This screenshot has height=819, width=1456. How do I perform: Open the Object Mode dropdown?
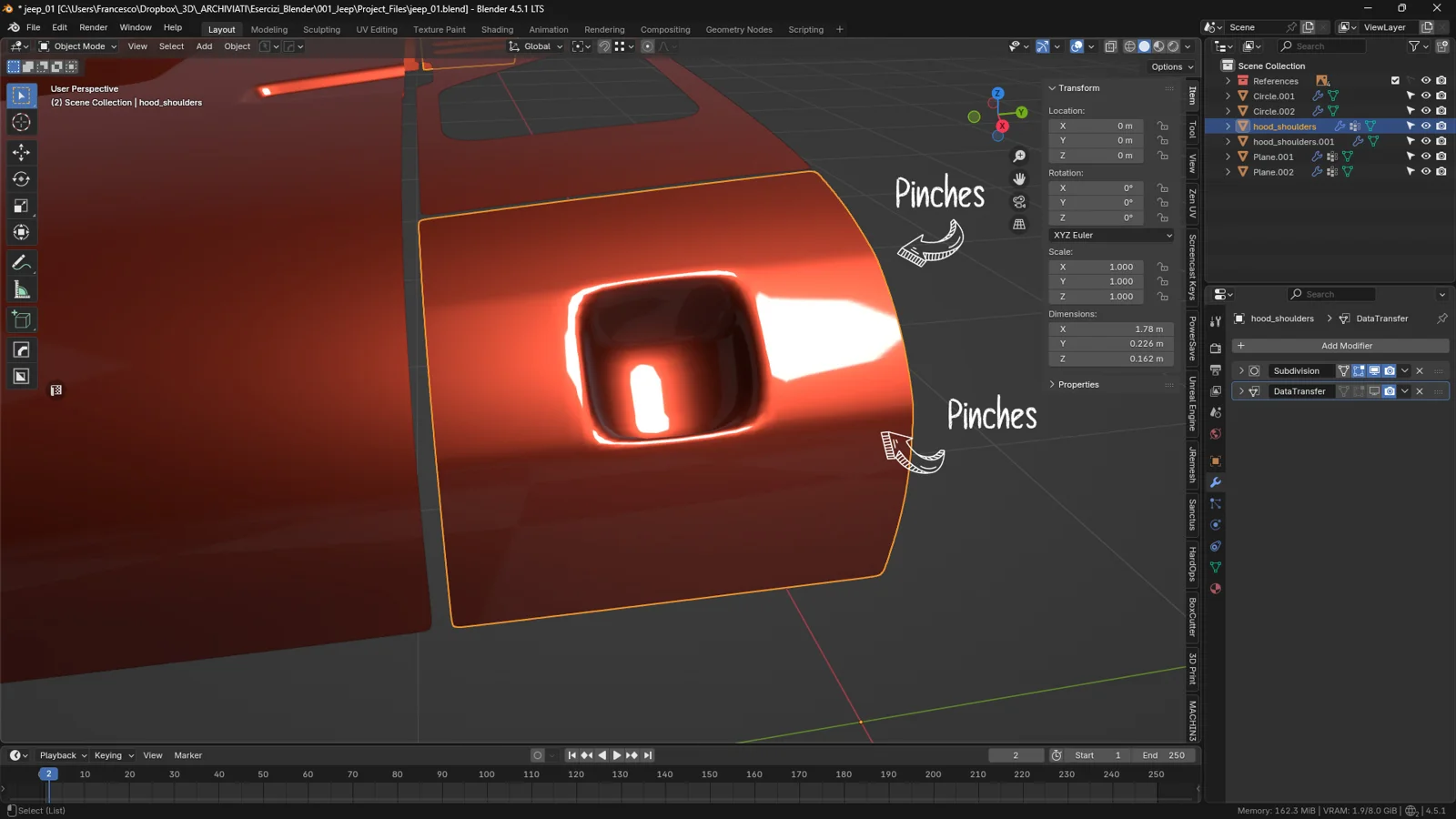78,46
